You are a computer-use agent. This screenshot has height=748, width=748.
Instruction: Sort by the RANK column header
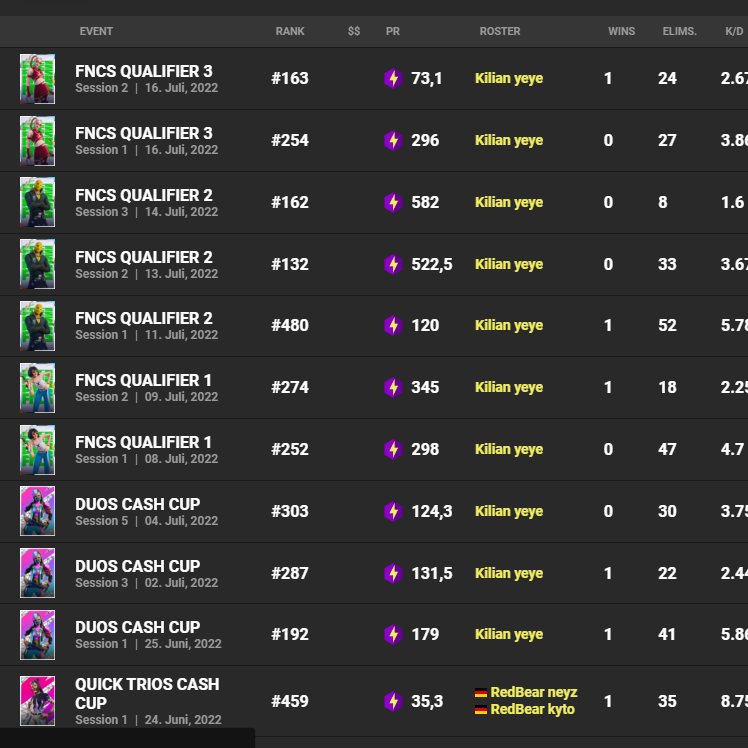coord(290,31)
